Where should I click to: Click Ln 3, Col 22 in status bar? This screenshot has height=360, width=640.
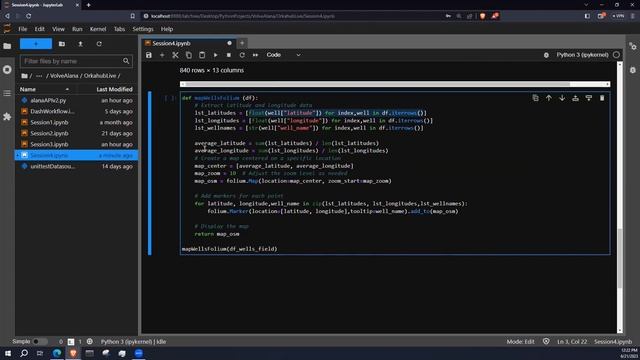pyautogui.click(x=572, y=341)
